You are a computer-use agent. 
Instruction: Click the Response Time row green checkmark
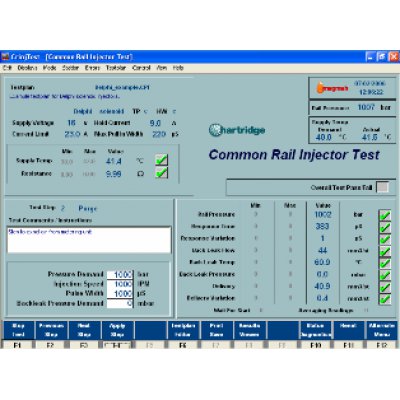pyautogui.click(x=385, y=227)
